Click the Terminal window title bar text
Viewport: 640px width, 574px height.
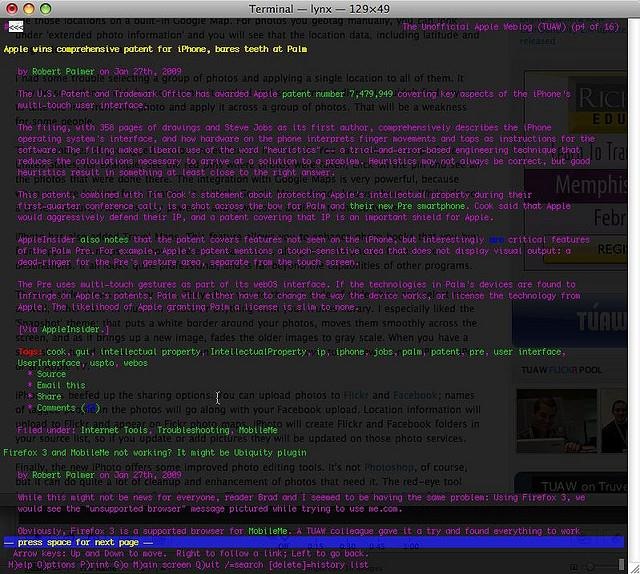319,8
